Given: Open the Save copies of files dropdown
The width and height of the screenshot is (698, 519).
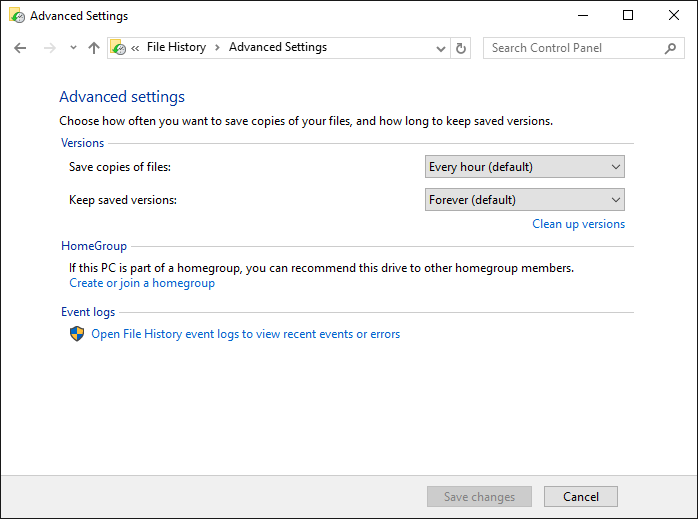Looking at the screenshot, I should (525, 166).
